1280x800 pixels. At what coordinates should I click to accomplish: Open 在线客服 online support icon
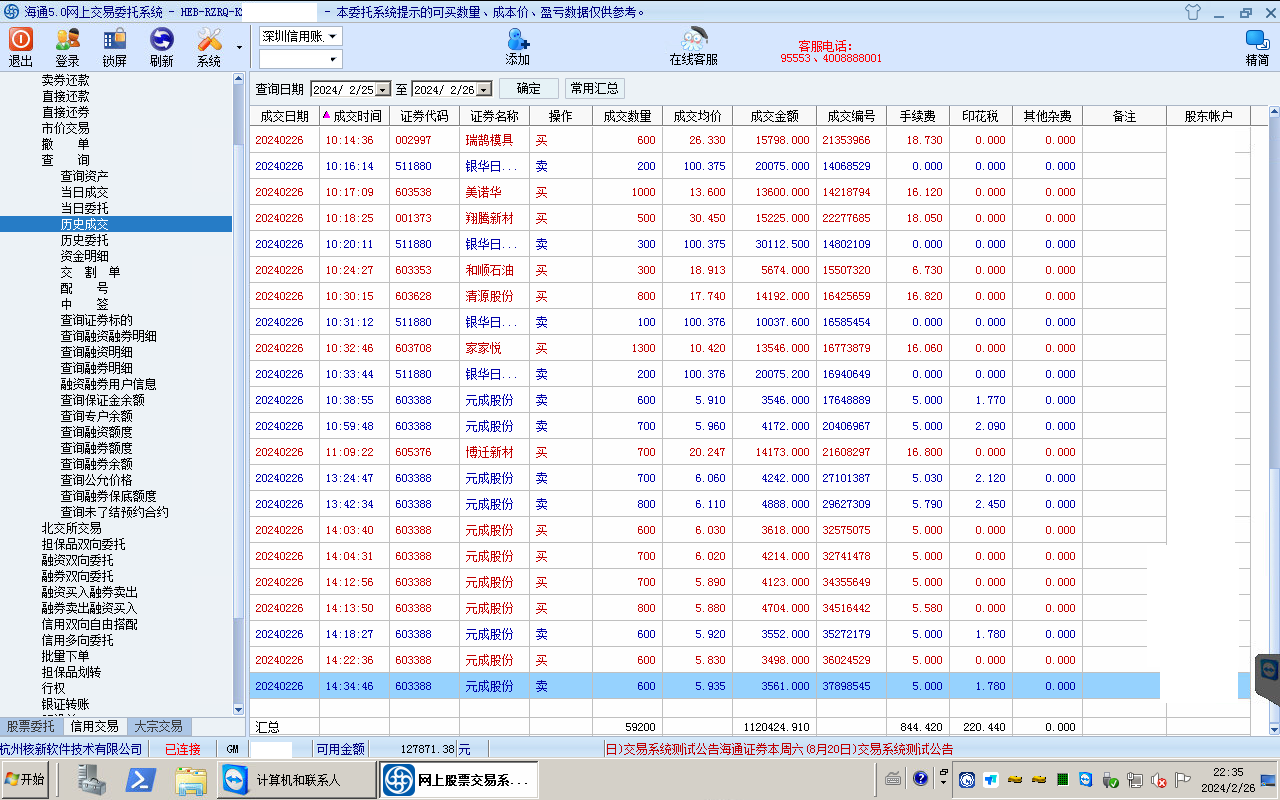pos(693,40)
